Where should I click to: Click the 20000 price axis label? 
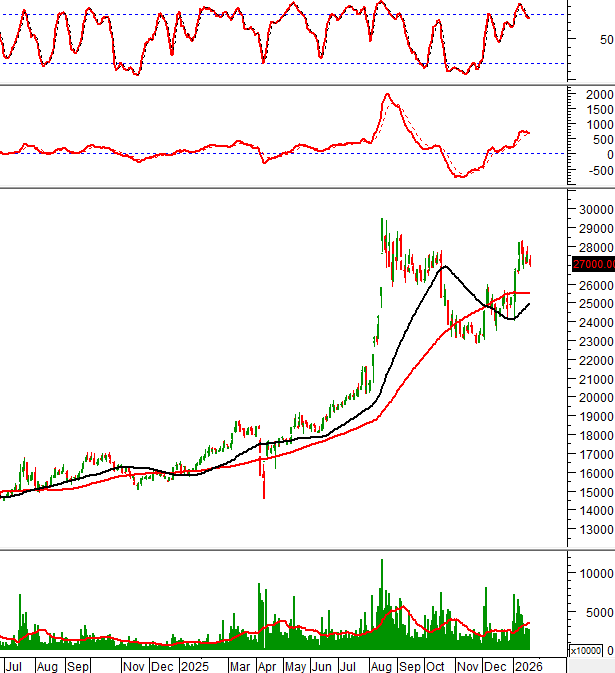pyautogui.click(x=596, y=398)
